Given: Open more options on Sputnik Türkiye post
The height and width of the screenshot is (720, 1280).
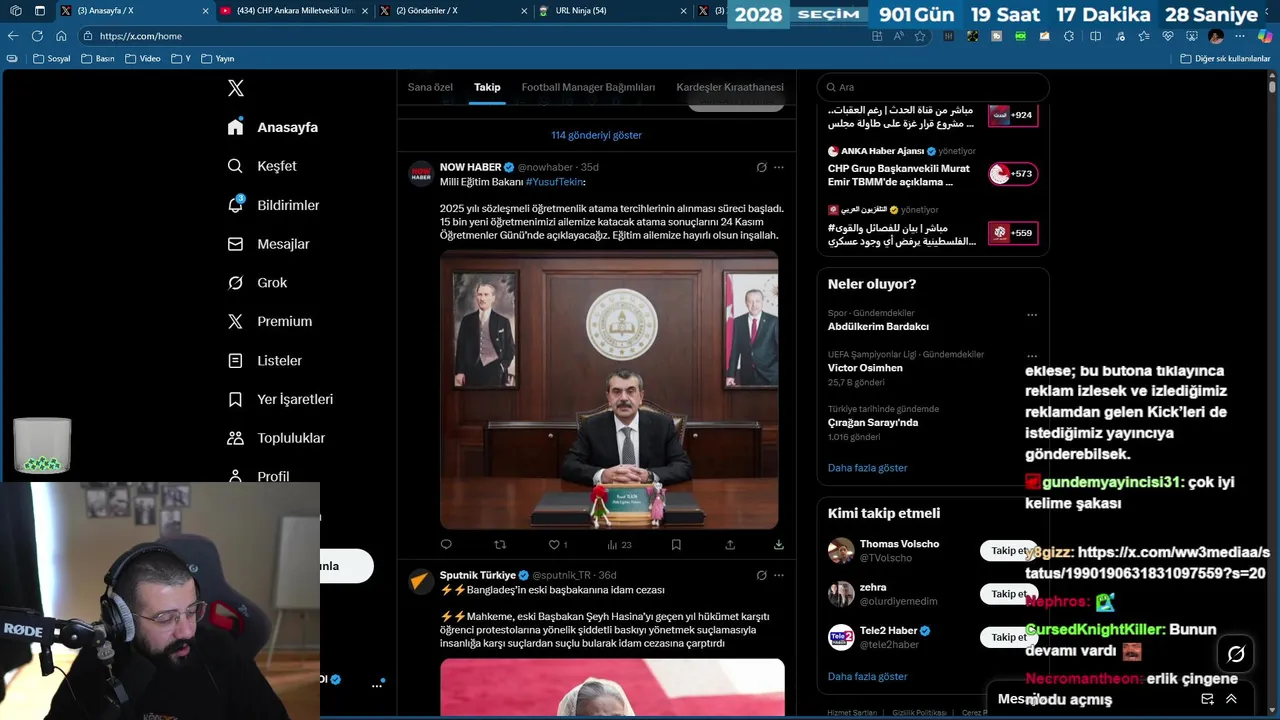Looking at the screenshot, I should (x=779, y=575).
